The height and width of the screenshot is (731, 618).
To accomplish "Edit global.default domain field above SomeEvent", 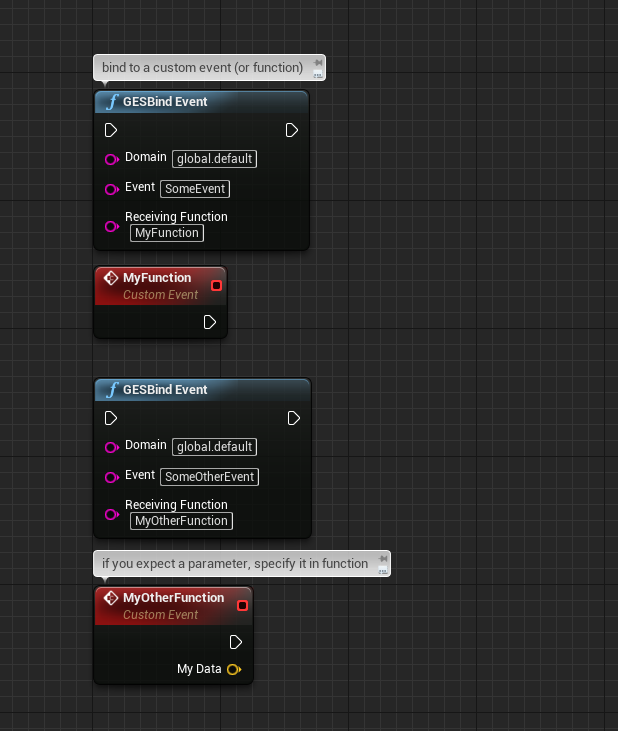I will (x=214, y=159).
